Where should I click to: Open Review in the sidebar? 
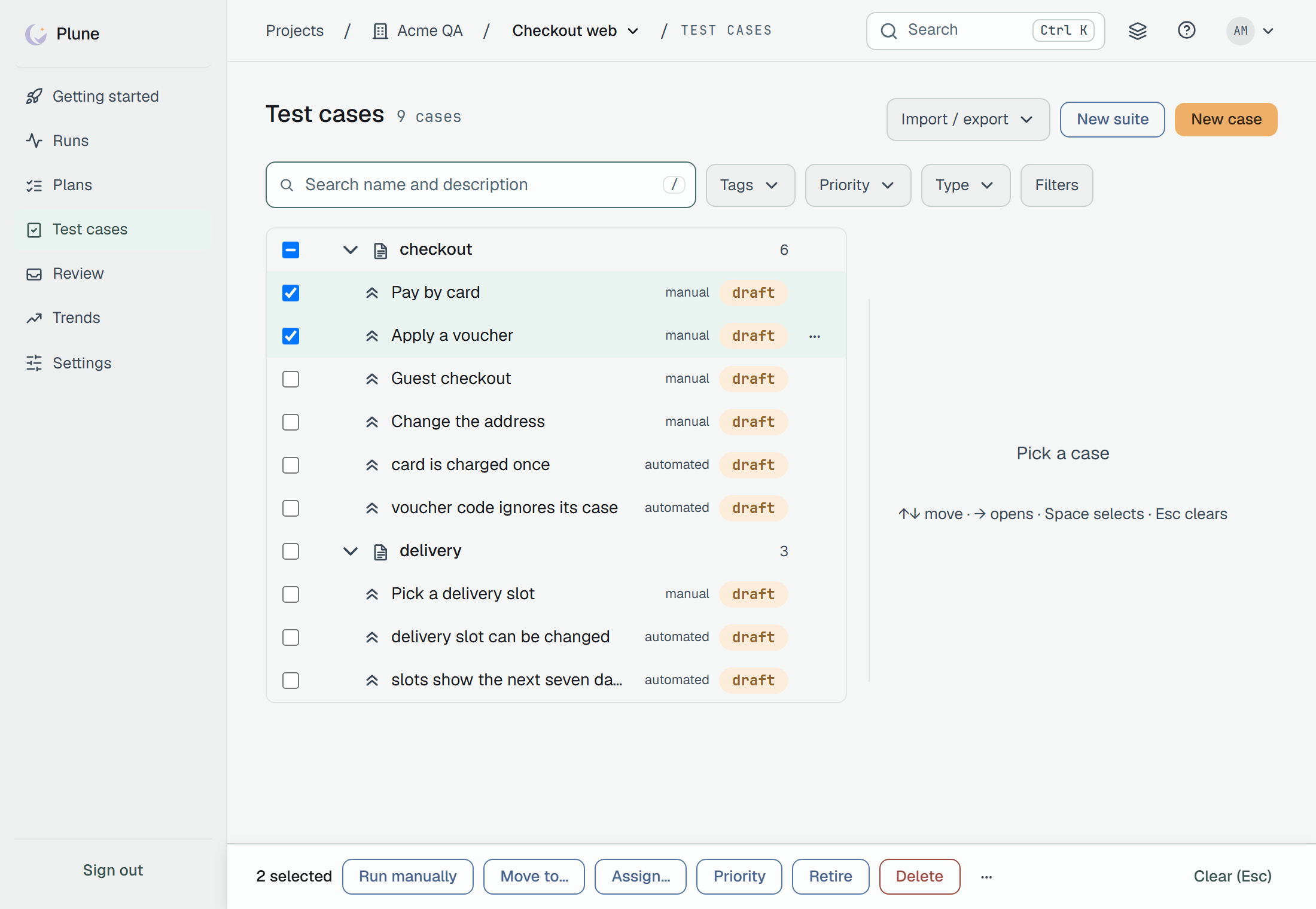112,273
